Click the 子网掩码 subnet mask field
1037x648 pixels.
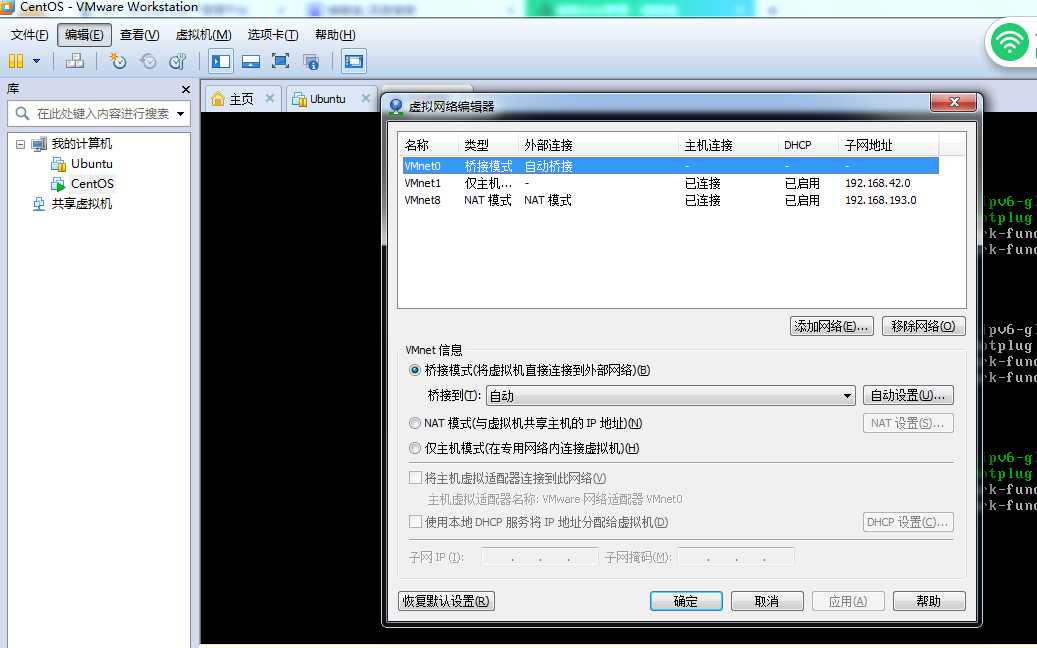coord(735,557)
